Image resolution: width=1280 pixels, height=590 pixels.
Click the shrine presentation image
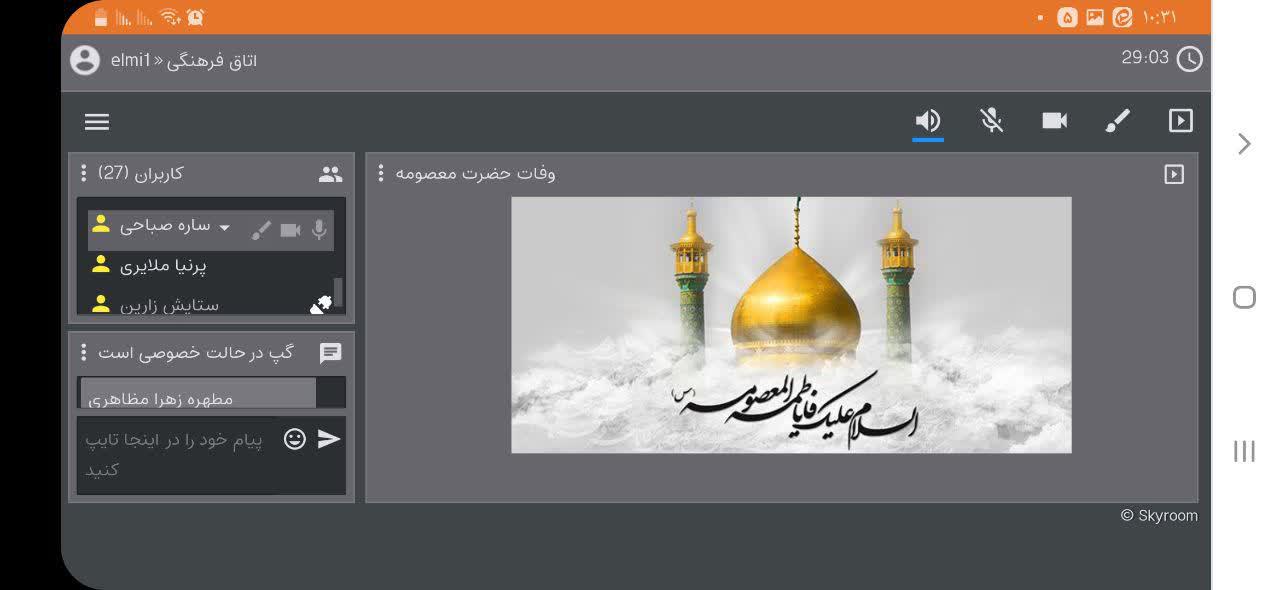click(x=791, y=325)
